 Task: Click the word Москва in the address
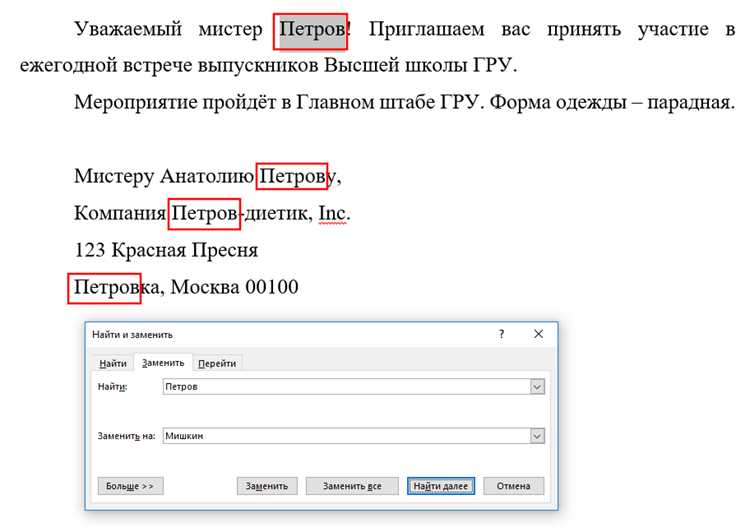point(205,287)
